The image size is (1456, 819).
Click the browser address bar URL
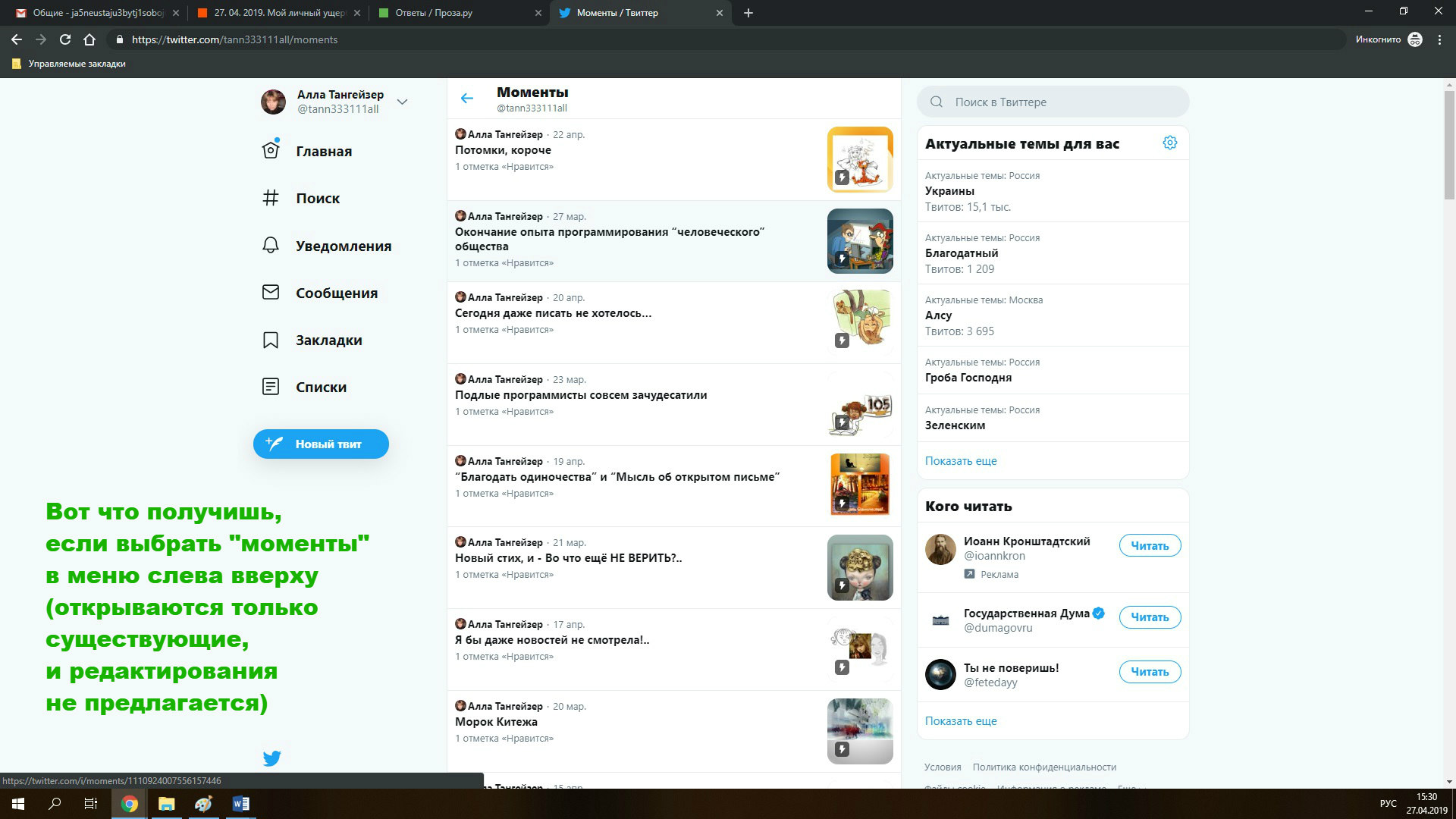235,39
